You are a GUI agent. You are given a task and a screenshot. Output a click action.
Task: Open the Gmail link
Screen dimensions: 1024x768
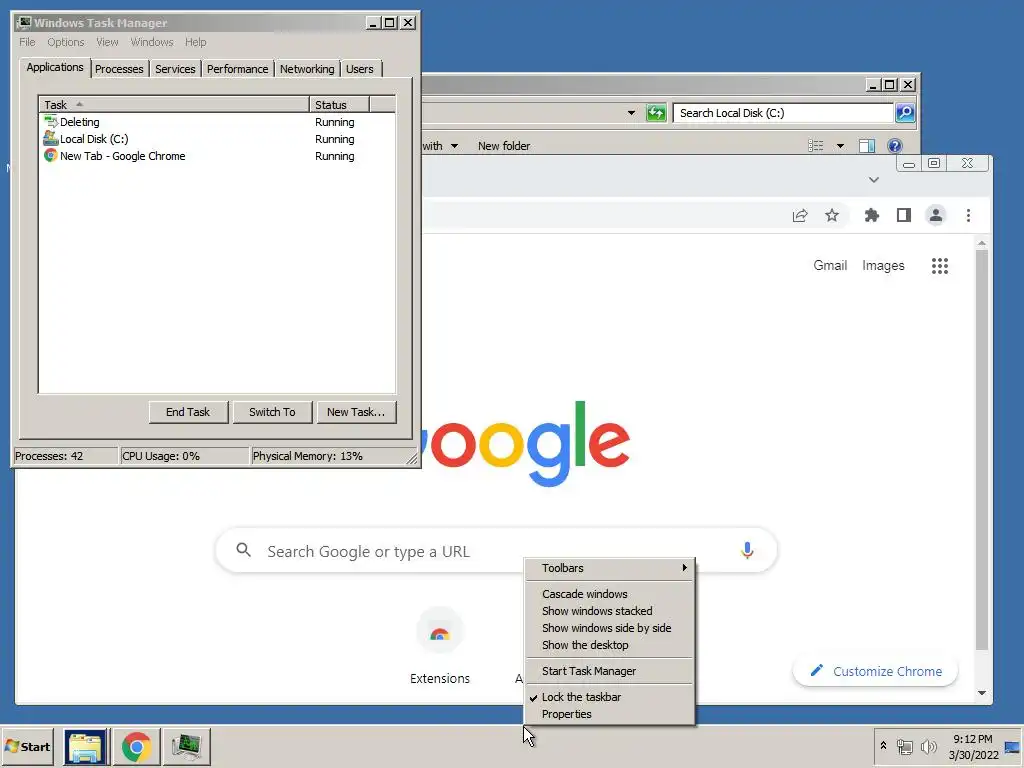coord(830,266)
